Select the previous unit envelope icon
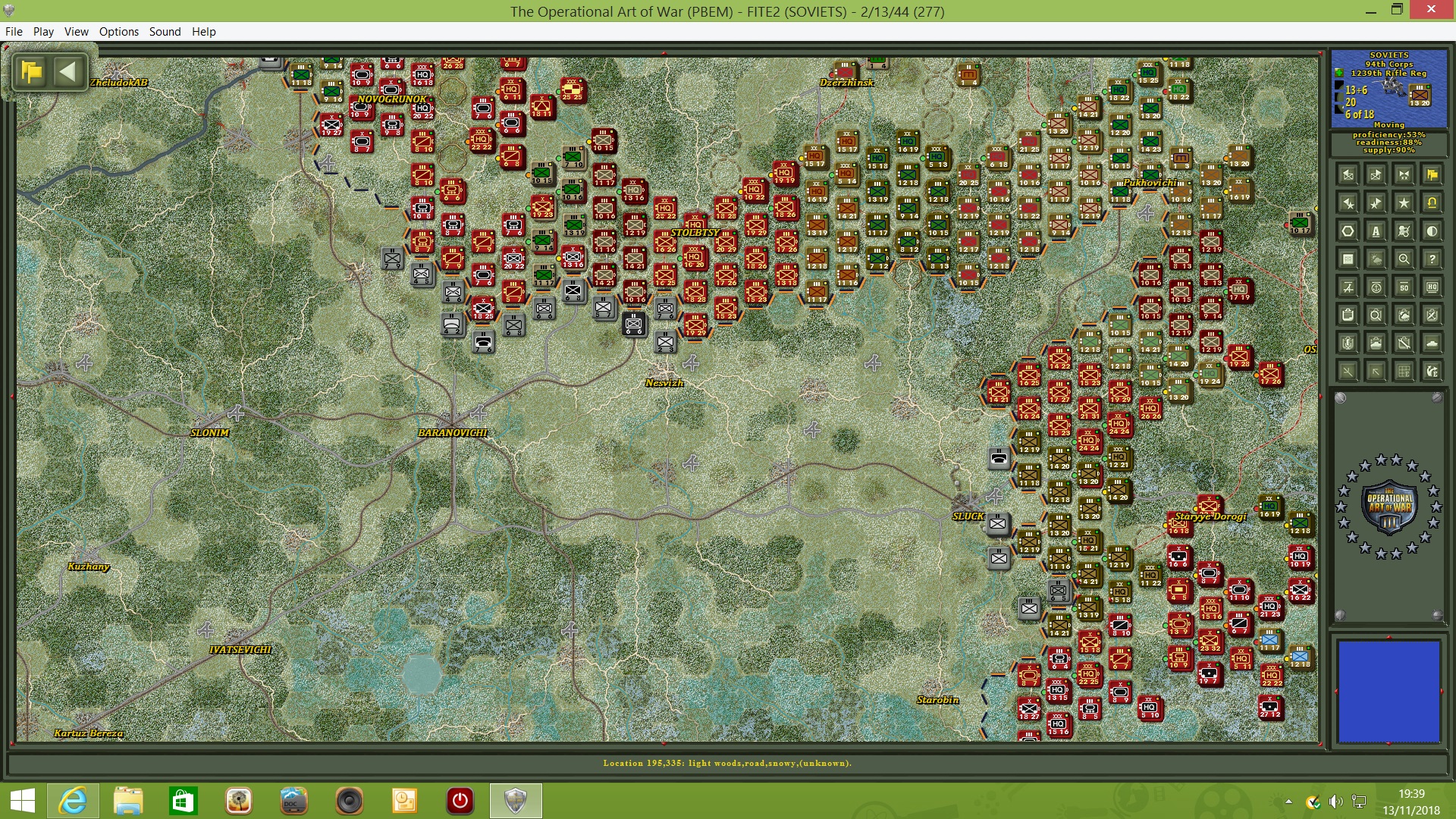The image size is (1456, 819). [x=1348, y=175]
